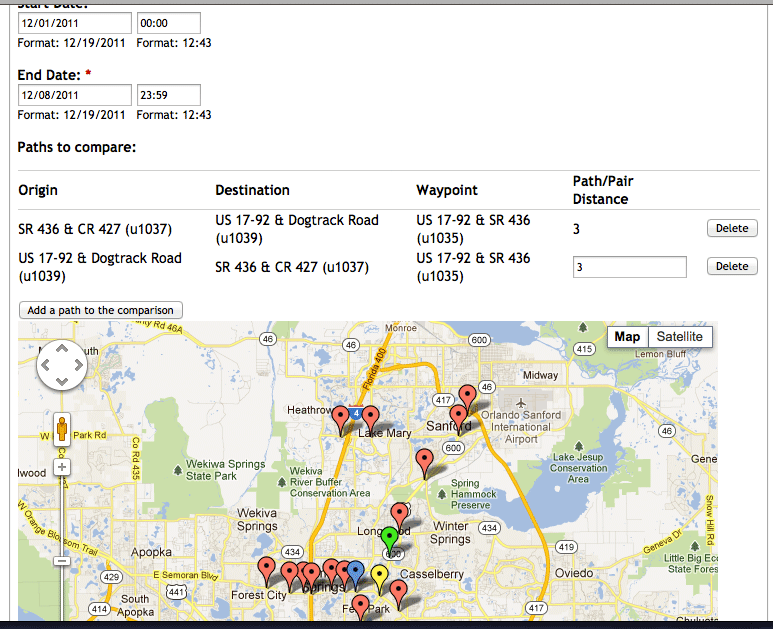The image size is (773, 629).
Task: Select the red marker near Forest City
Action: pyautogui.click(x=266, y=569)
